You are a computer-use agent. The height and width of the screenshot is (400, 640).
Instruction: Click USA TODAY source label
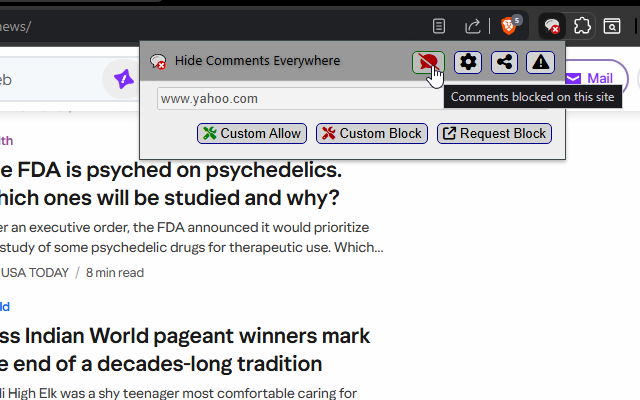[35, 273]
